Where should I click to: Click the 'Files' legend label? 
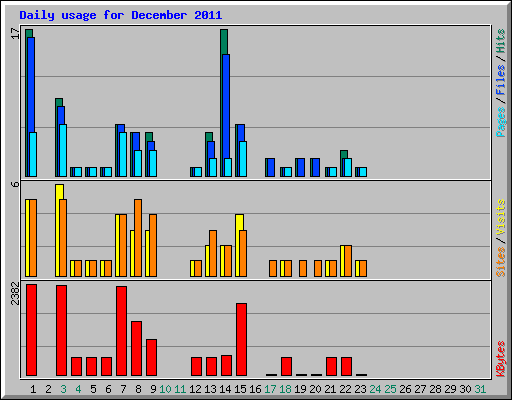tap(501, 80)
